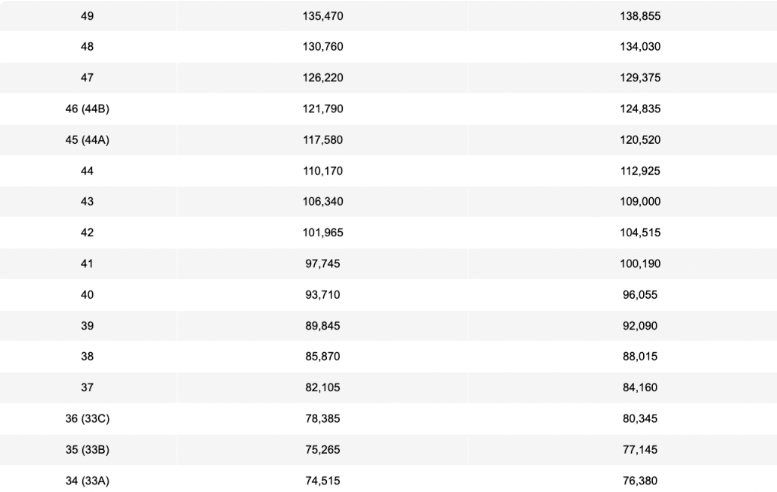Select the 76,380 cell
This screenshot has width=777, height=492.
[x=640, y=481]
